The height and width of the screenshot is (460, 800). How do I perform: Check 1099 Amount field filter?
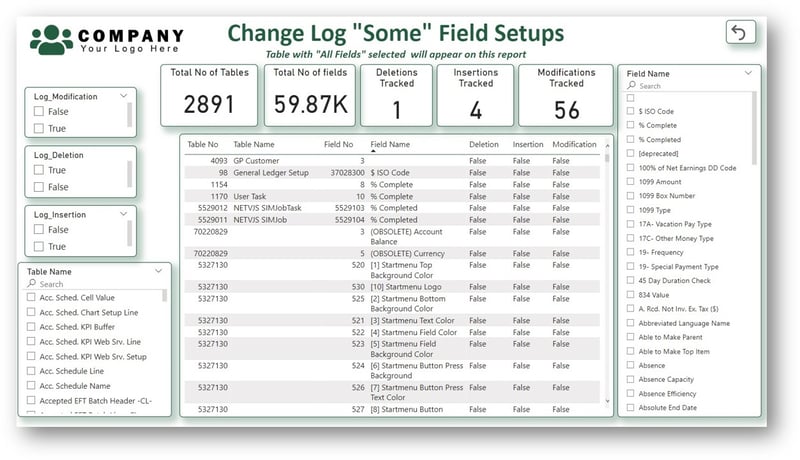coord(631,181)
